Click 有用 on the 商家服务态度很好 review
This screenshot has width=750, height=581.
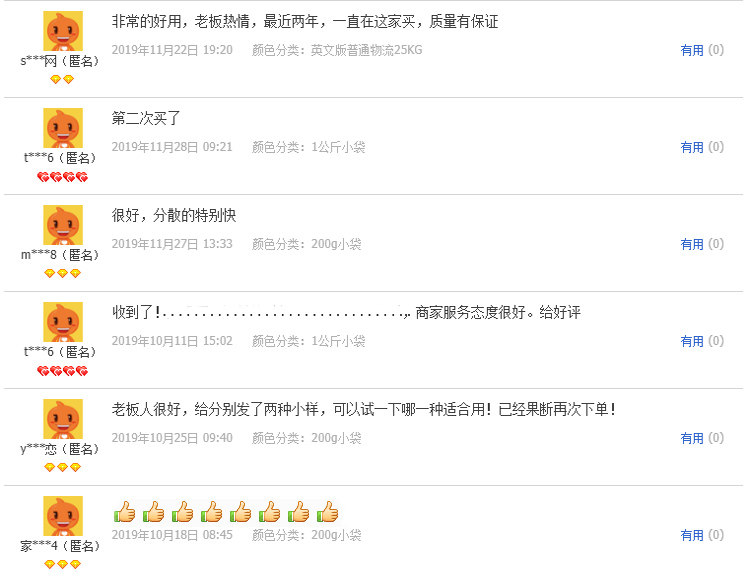(692, 341)
